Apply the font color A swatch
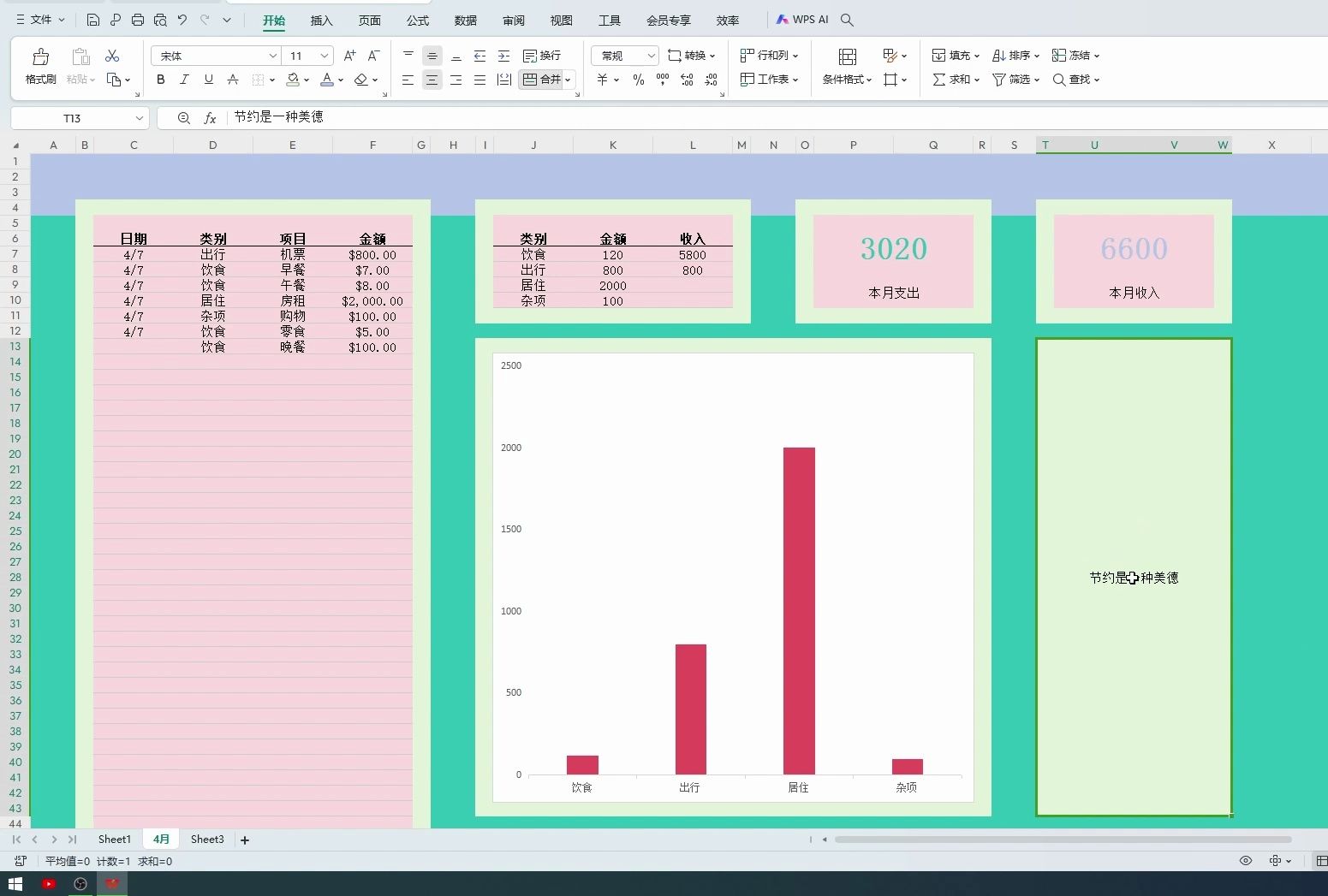 (327, 80)
